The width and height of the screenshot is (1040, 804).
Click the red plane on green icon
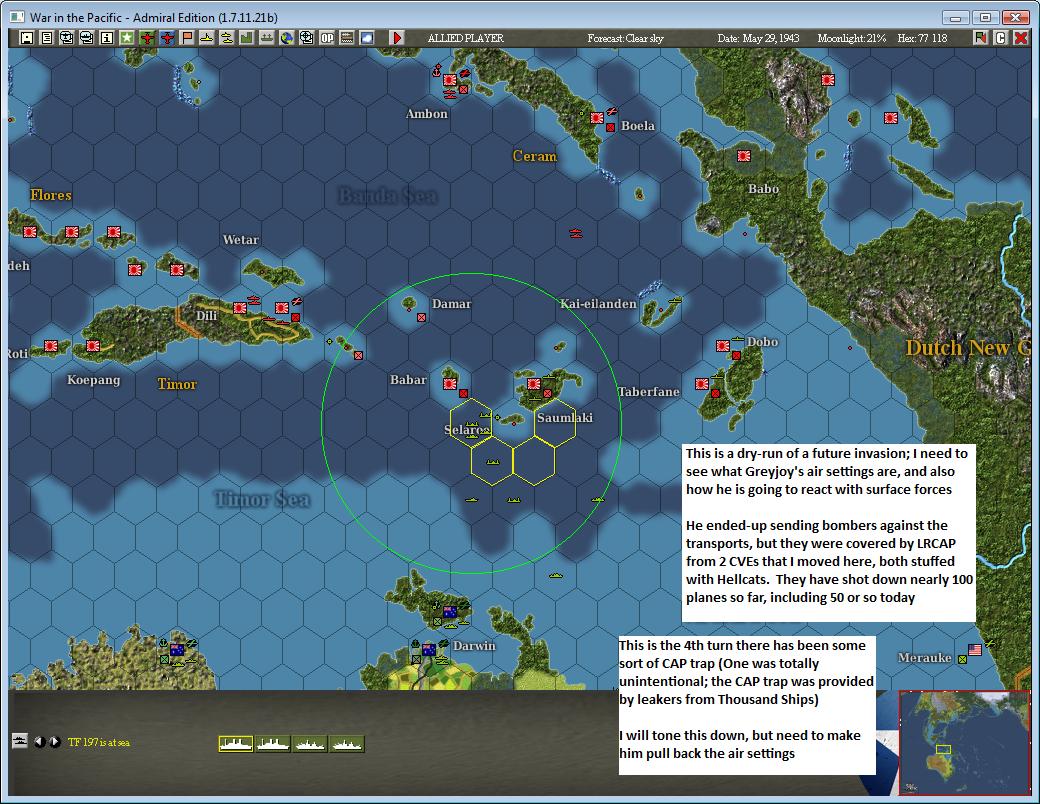(147, 38)
